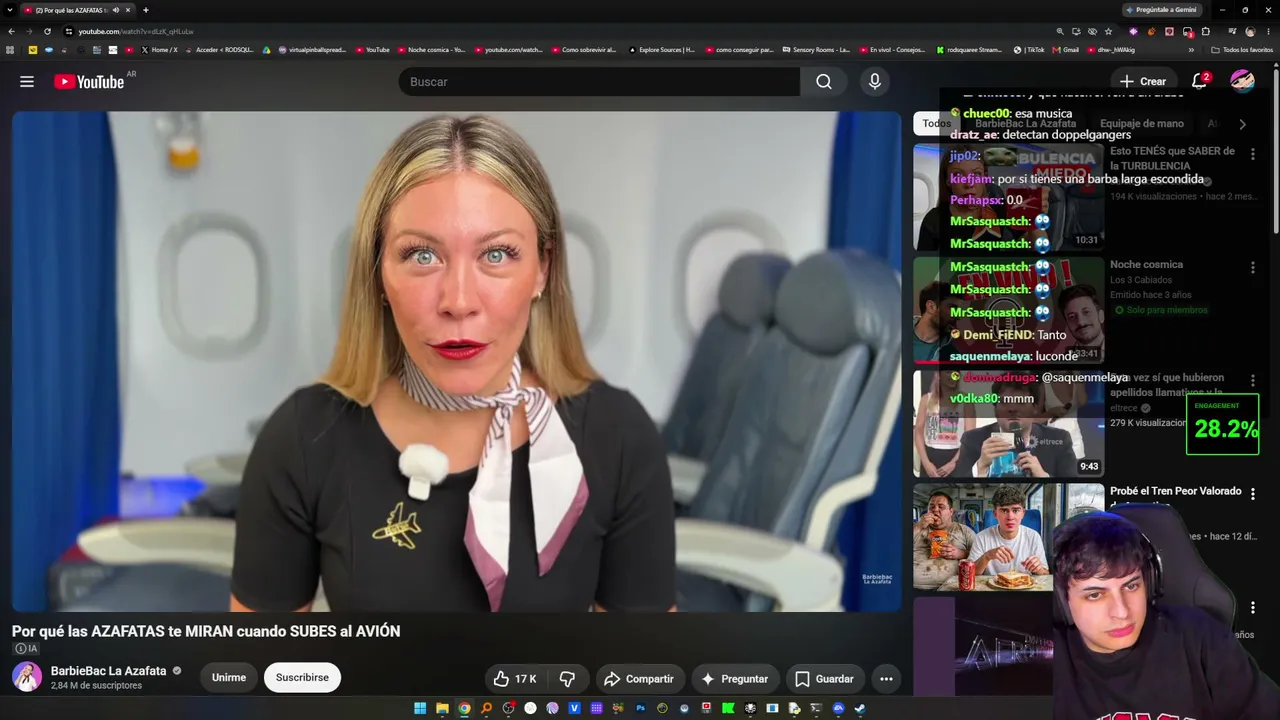Launch Steam from the taskbar
The image size is (1280, 720).
(860, 709)
